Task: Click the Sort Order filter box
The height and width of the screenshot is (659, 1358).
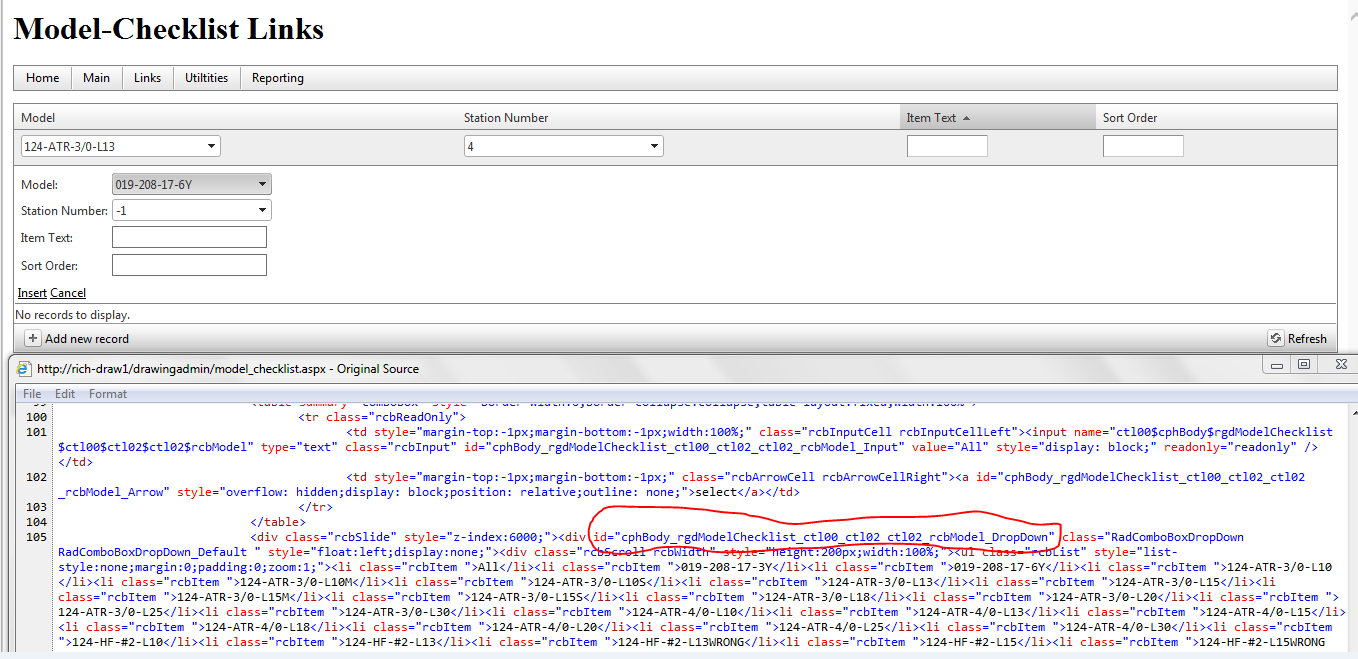Action: pyautogui.click(x=1143, y=145)
